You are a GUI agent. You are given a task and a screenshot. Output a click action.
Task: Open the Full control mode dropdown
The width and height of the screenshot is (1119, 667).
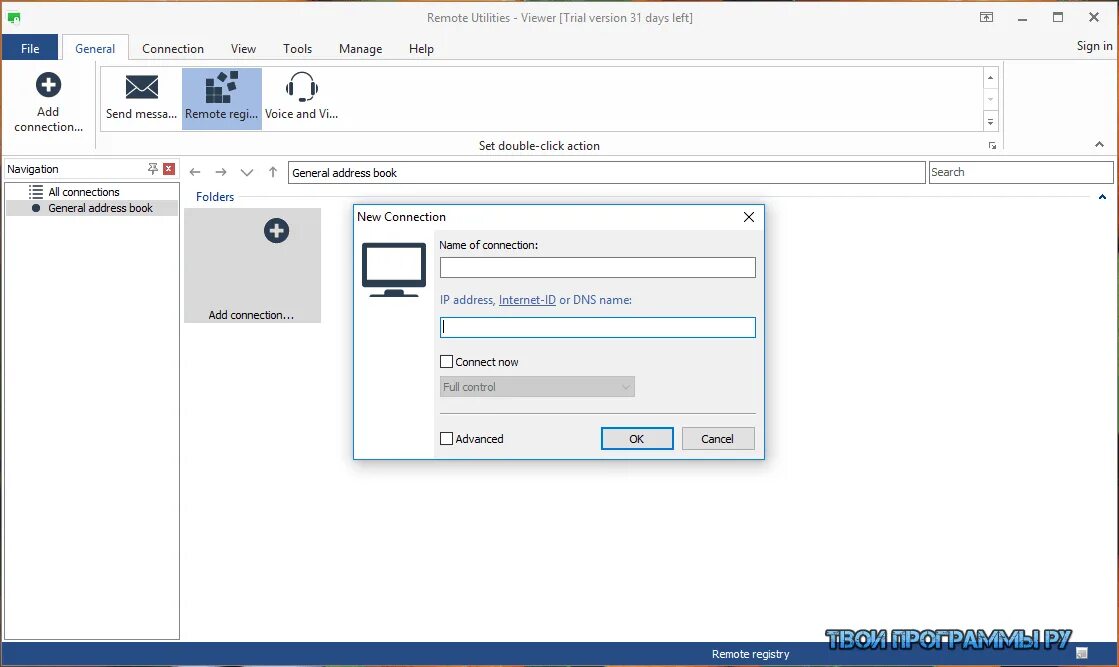[x=537, y=387]
